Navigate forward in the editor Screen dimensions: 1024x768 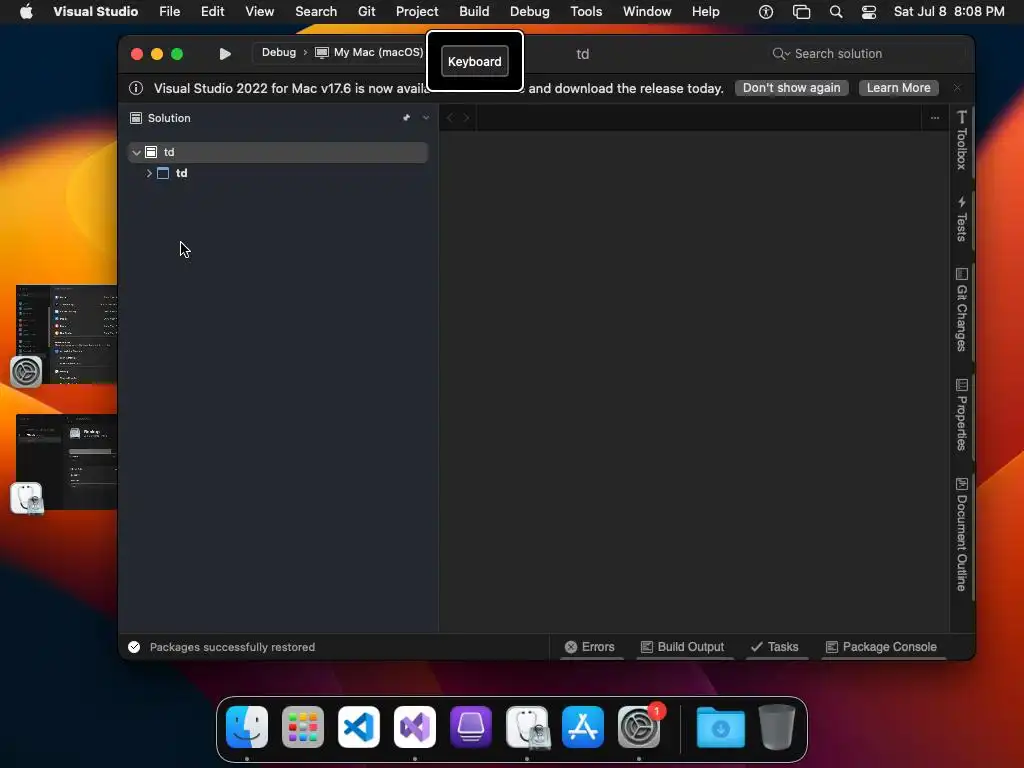pyautogui.click(x=466, y=118)
